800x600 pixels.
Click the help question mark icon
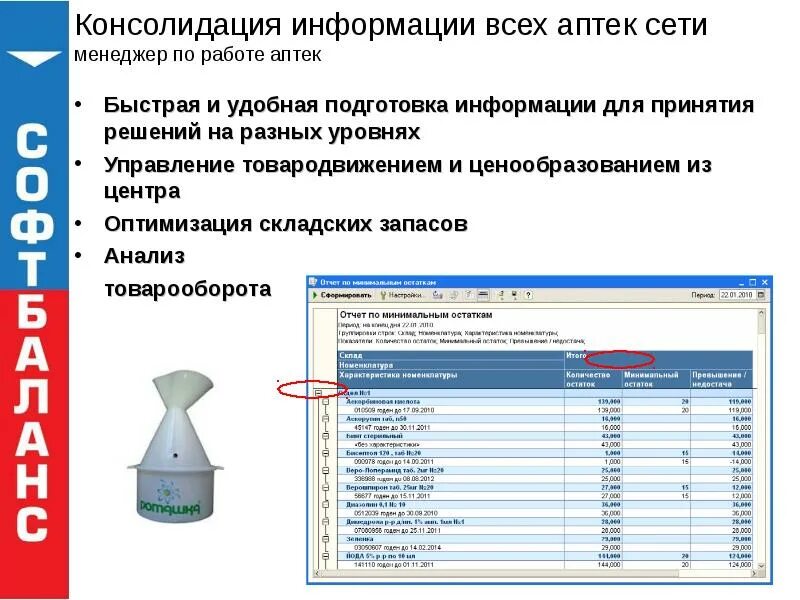click(529, 295)
